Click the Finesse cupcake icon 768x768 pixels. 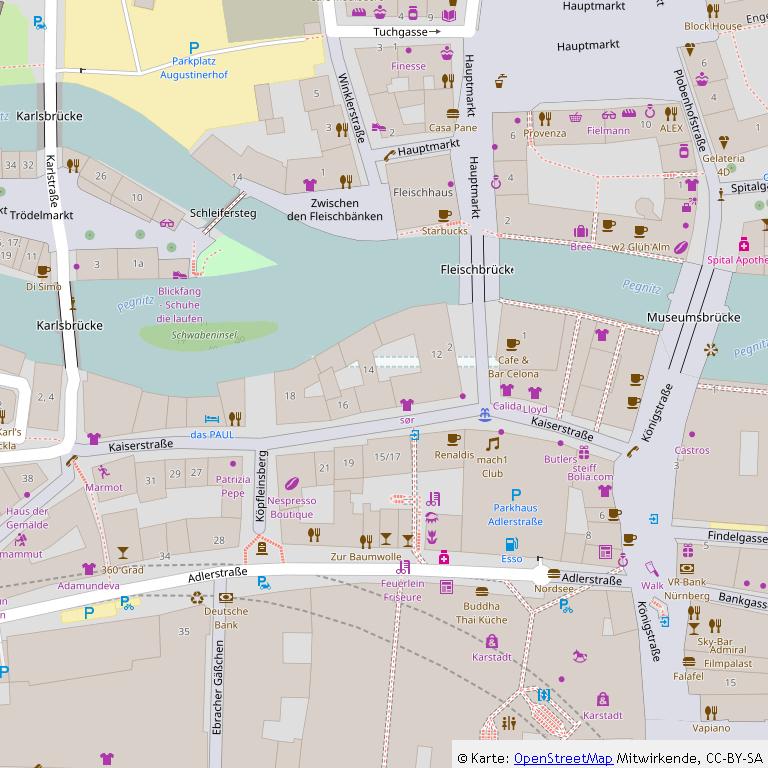(x=446, y=53)
